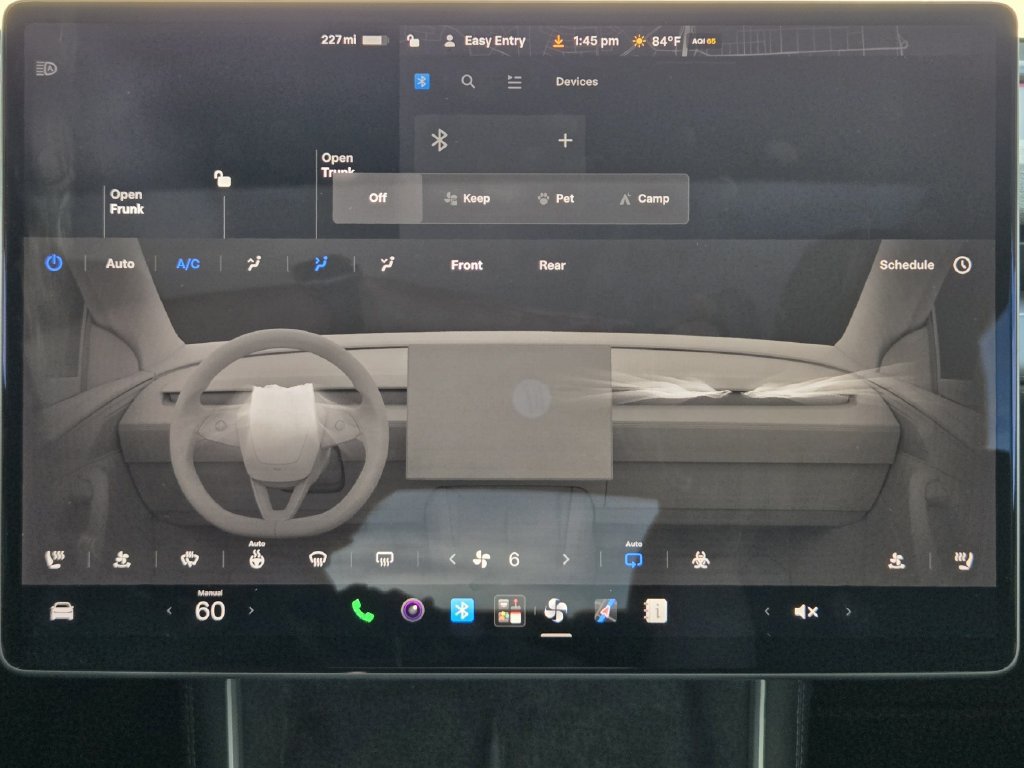Switch to Front climate view
1024x768 pixels.
click(x=466, y=265)
